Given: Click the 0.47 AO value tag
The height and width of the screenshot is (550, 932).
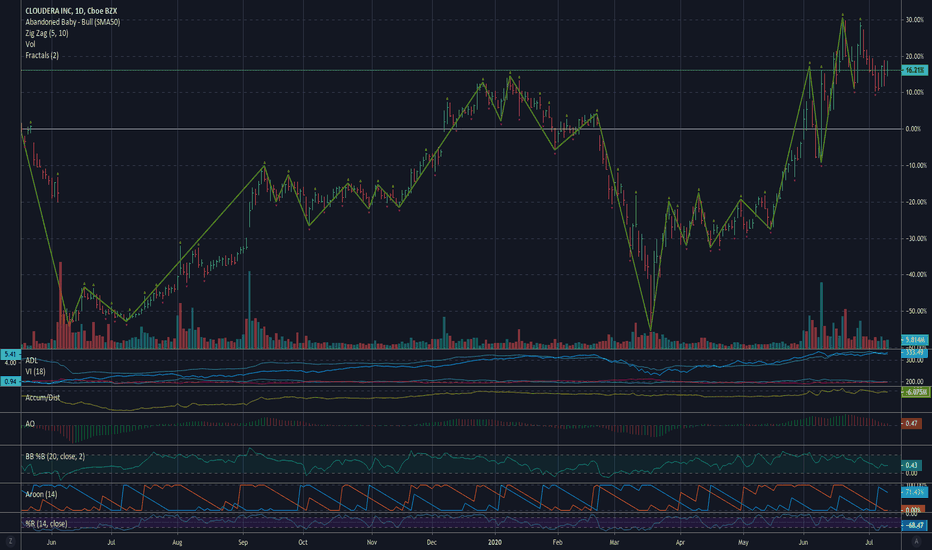Looking at the screenshot, I should tap(911, 423).
